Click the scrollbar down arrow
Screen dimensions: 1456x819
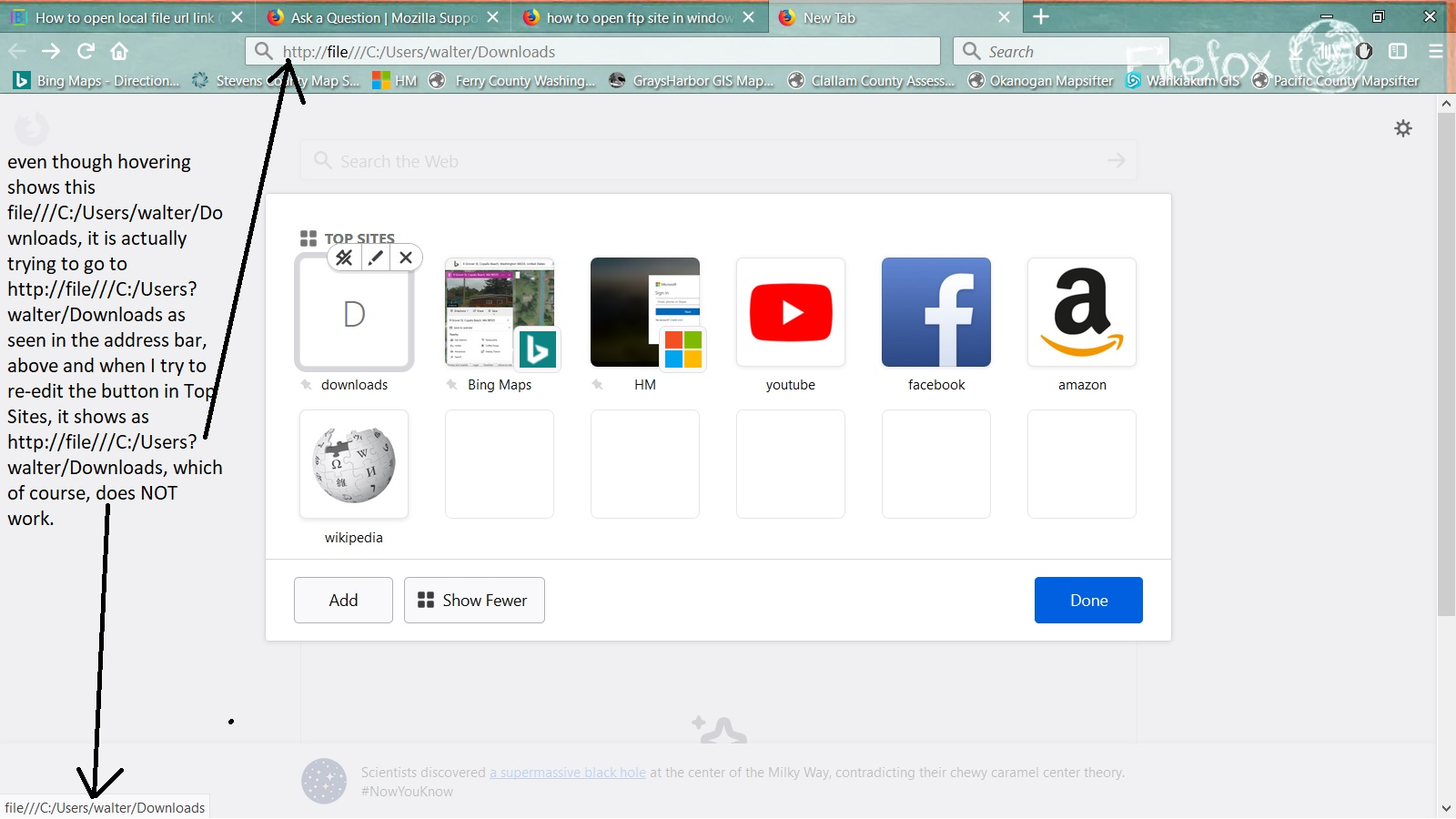pyautogui.click(x=1446, y=808)
